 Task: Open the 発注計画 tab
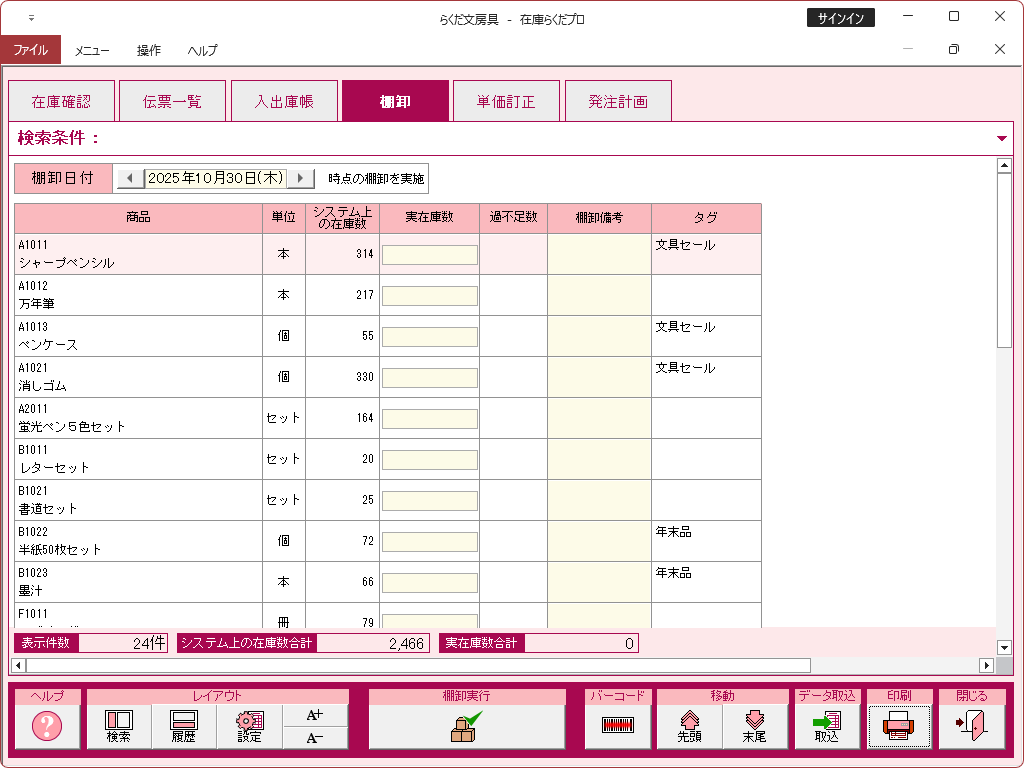617,101
